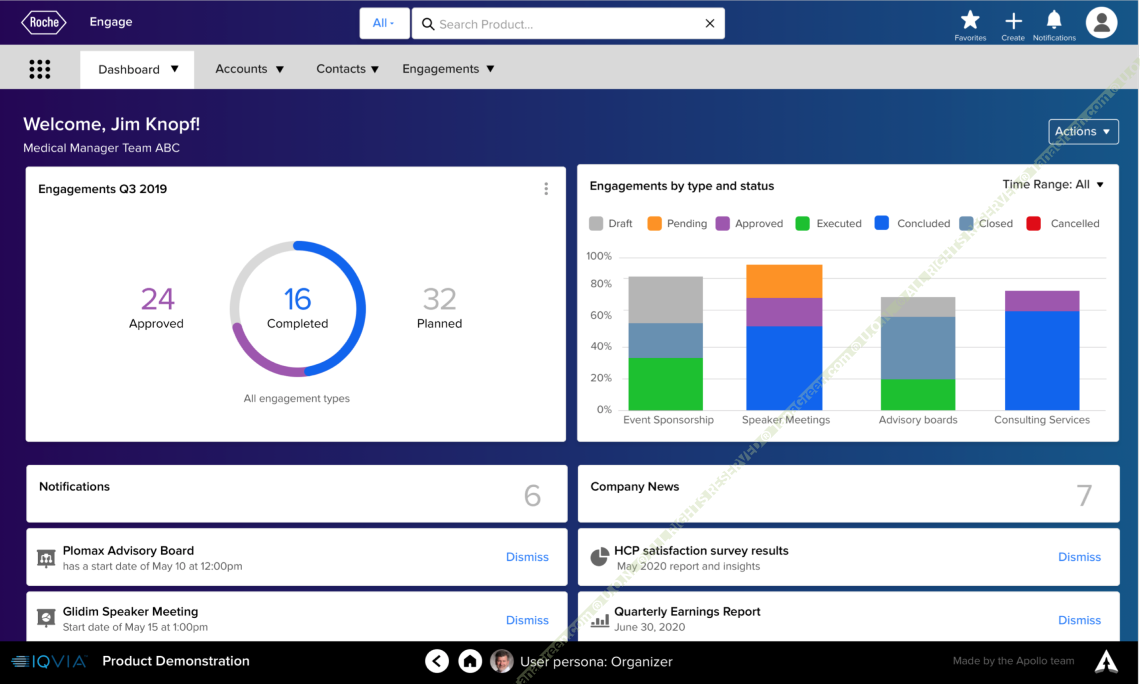Open the All search filter dropdown
1140x684 pixels.
(x=384, y=23)
